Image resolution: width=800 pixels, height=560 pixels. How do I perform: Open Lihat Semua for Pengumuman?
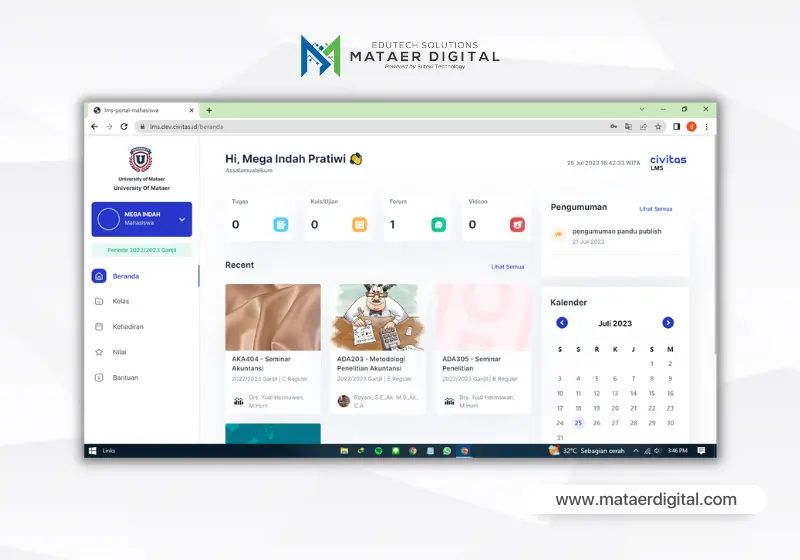pyautogui.click(x=656, y=209)
